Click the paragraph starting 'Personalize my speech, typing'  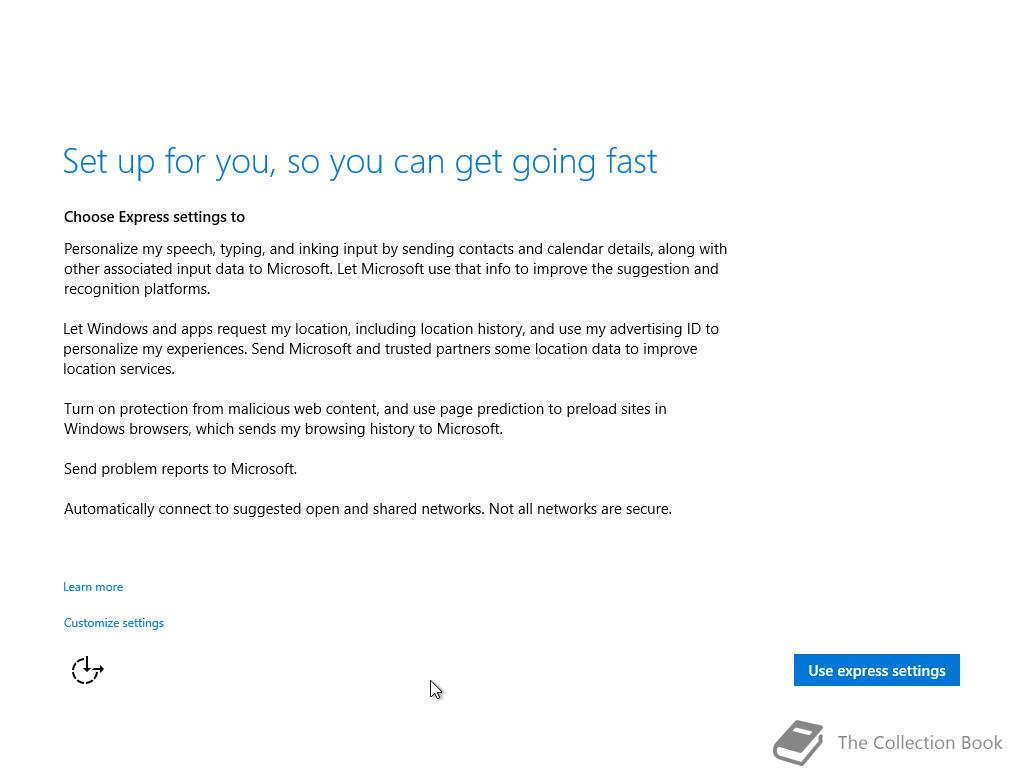pos(395,269)
